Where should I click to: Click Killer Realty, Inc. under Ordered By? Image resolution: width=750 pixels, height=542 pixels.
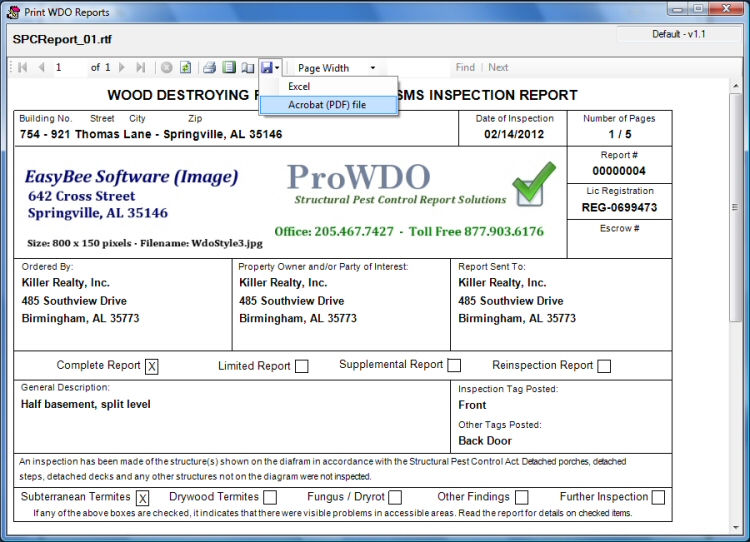pyautogui.click(x=66, y=283)
